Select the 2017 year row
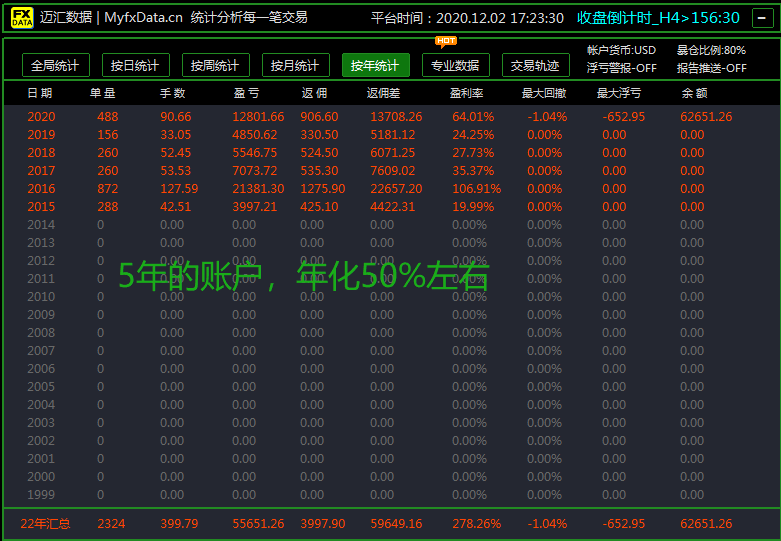The height and width of the screenshot is (541, 781). [390, 171]
